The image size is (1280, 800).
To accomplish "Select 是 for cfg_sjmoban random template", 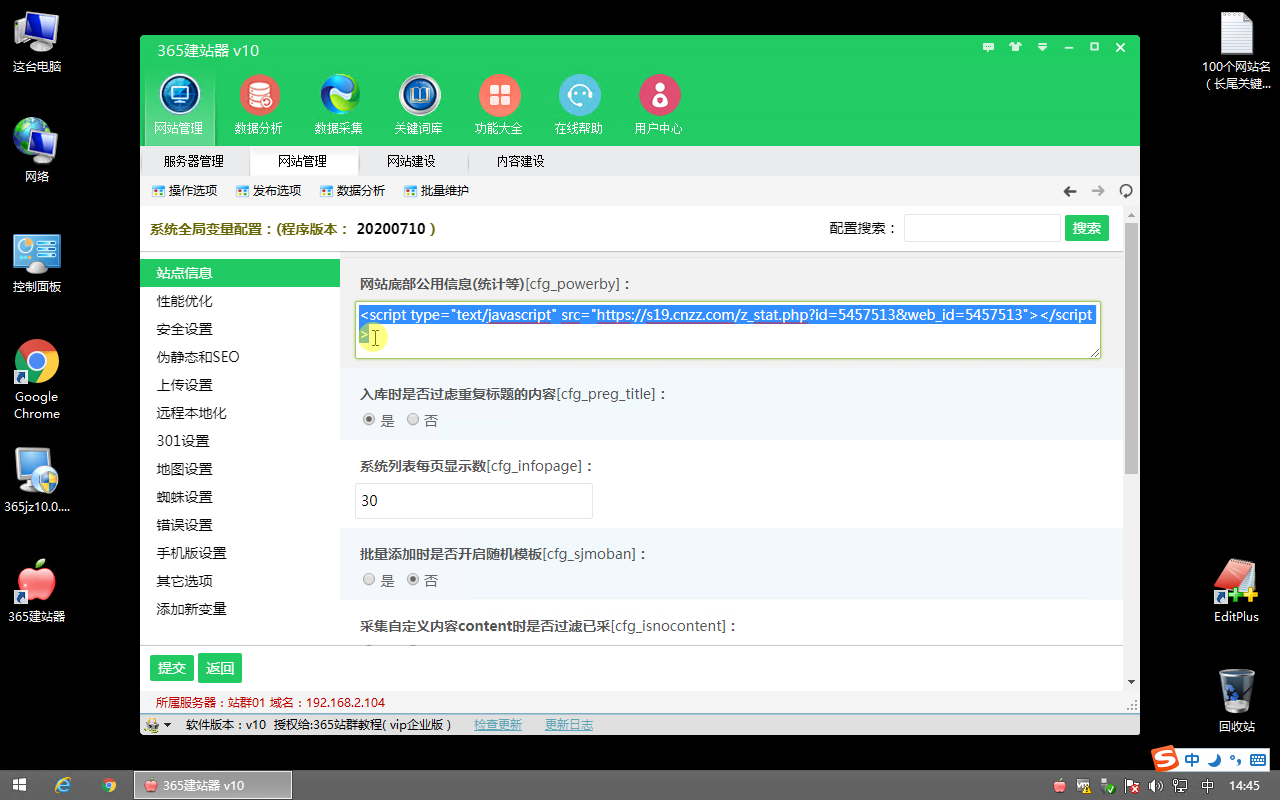I will [369, 580].
